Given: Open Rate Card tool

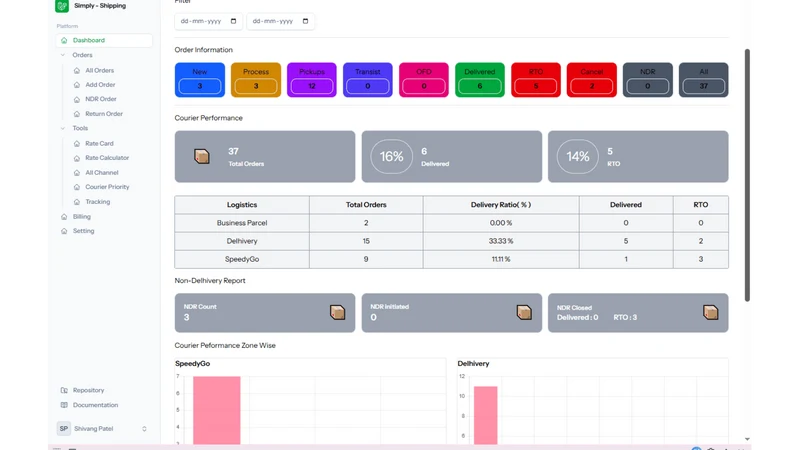Looking at the screenshot, I should pyautogui.click(x=99, y=143).
